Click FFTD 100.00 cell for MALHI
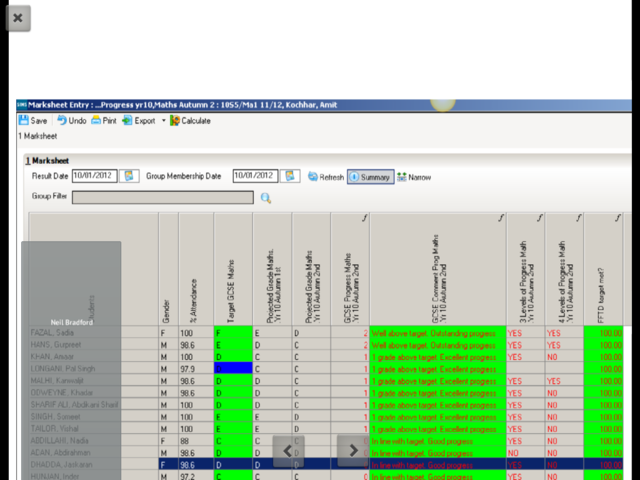 pyautogui.click(x=603, y=381)
